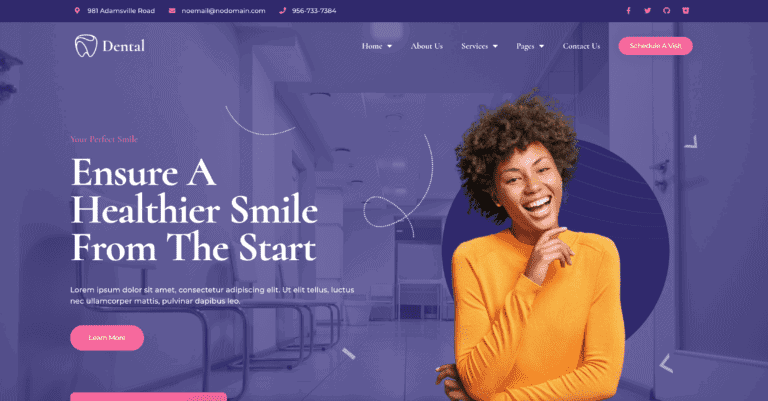Click the Schedule A Visit button
The height and width of the screenshot is (401, 768).
pos(655,46)
